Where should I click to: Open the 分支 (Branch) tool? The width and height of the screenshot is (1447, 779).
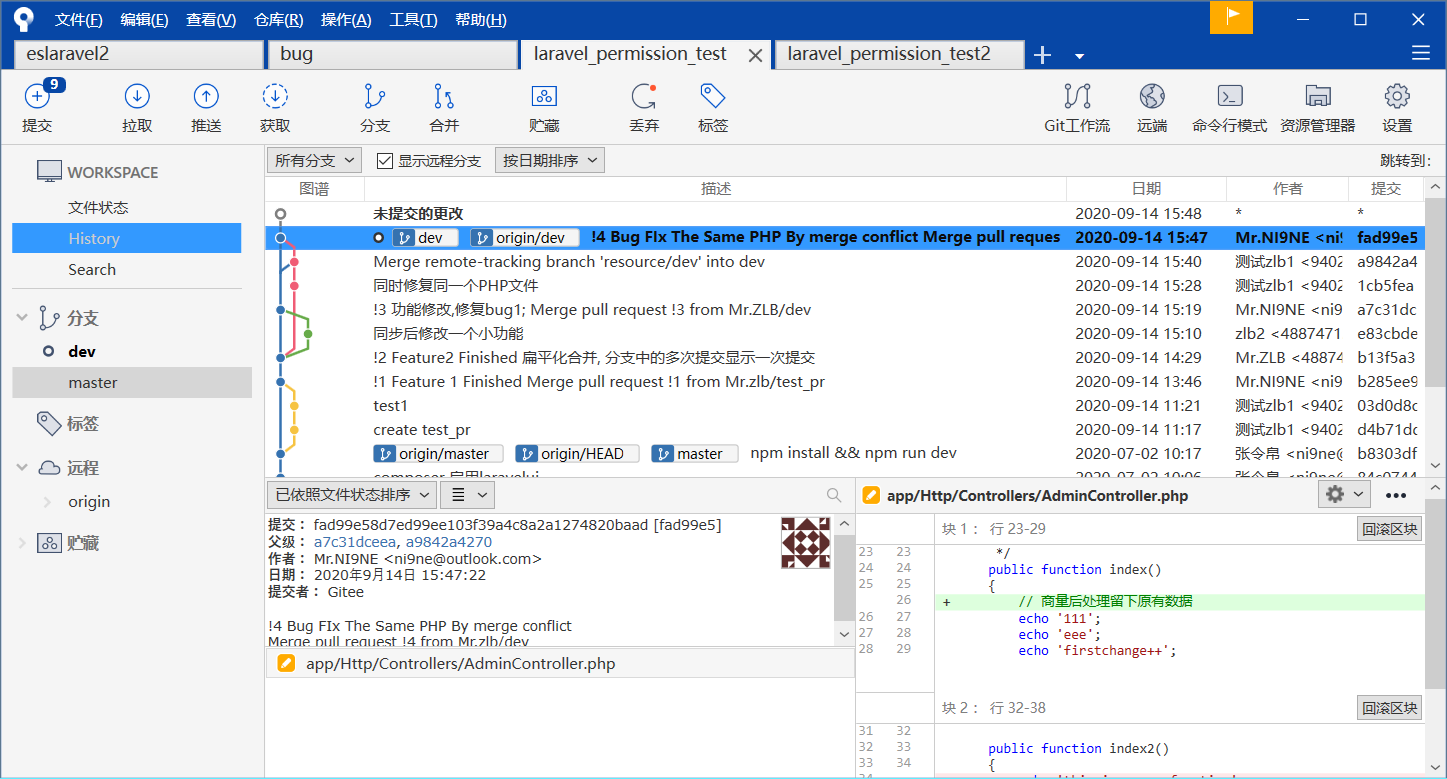375,97
